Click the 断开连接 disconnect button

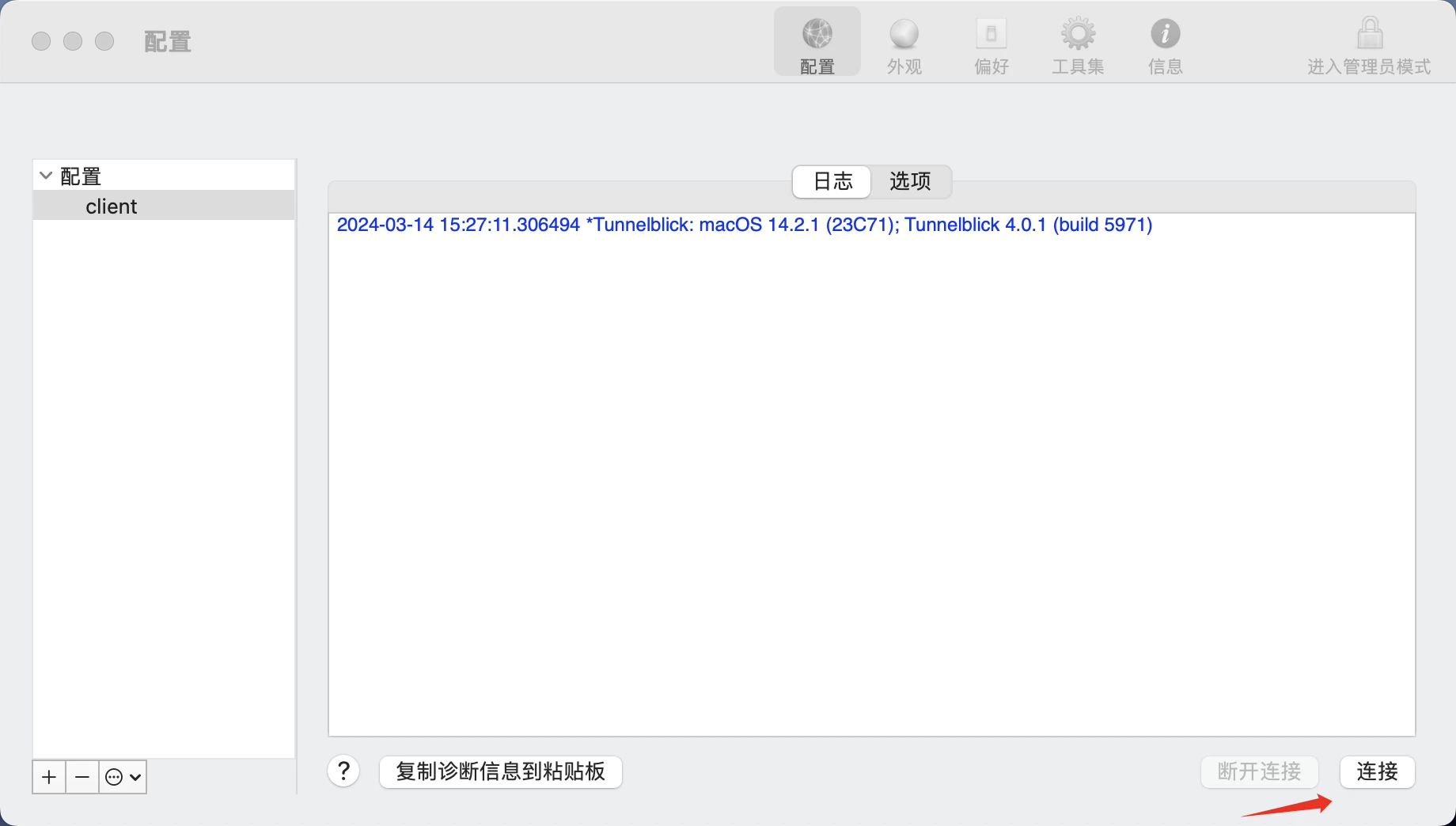pyautogui.click(x=1260, y=771)
